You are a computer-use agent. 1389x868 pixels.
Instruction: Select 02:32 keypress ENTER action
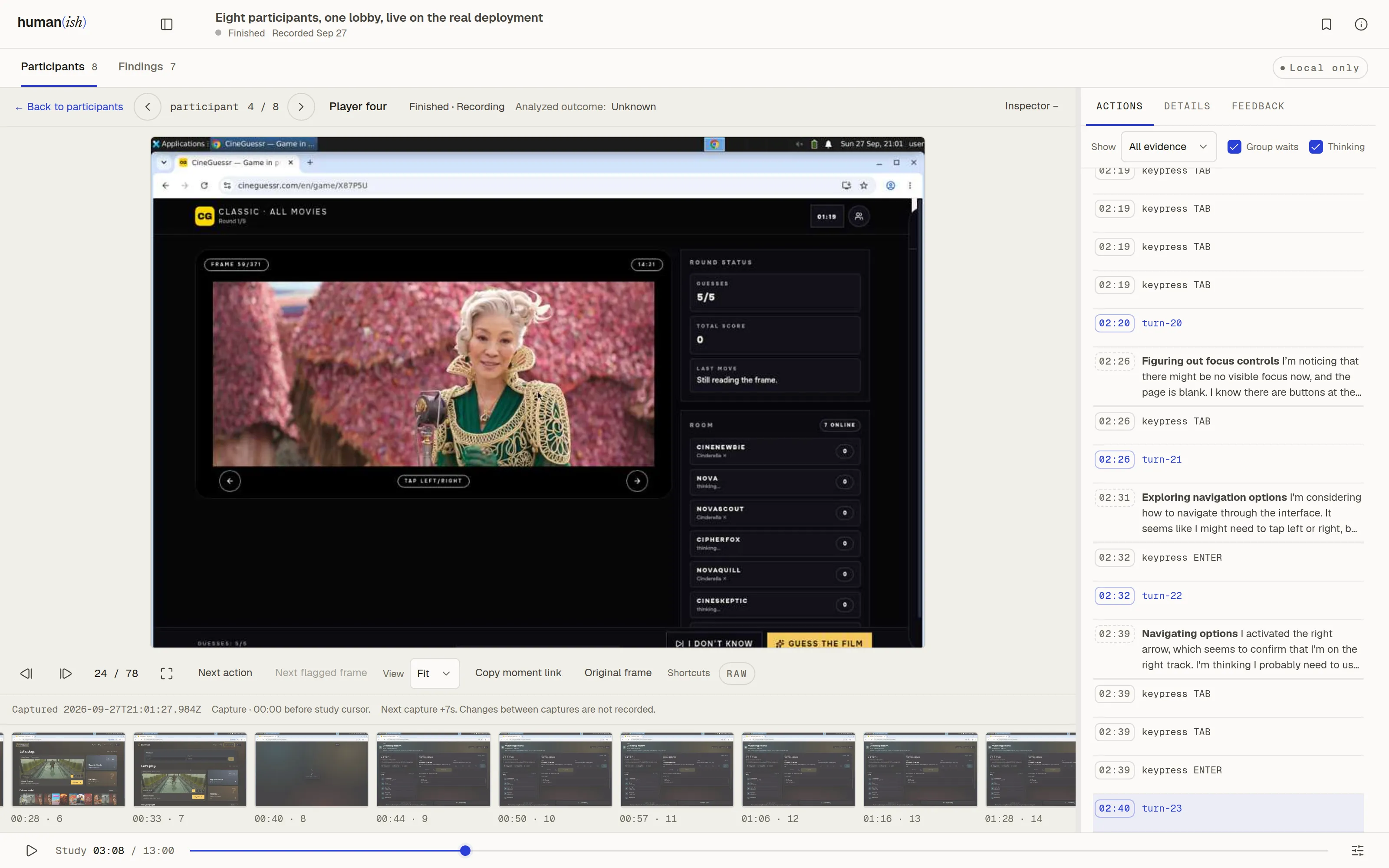(x=1228, y=557)
